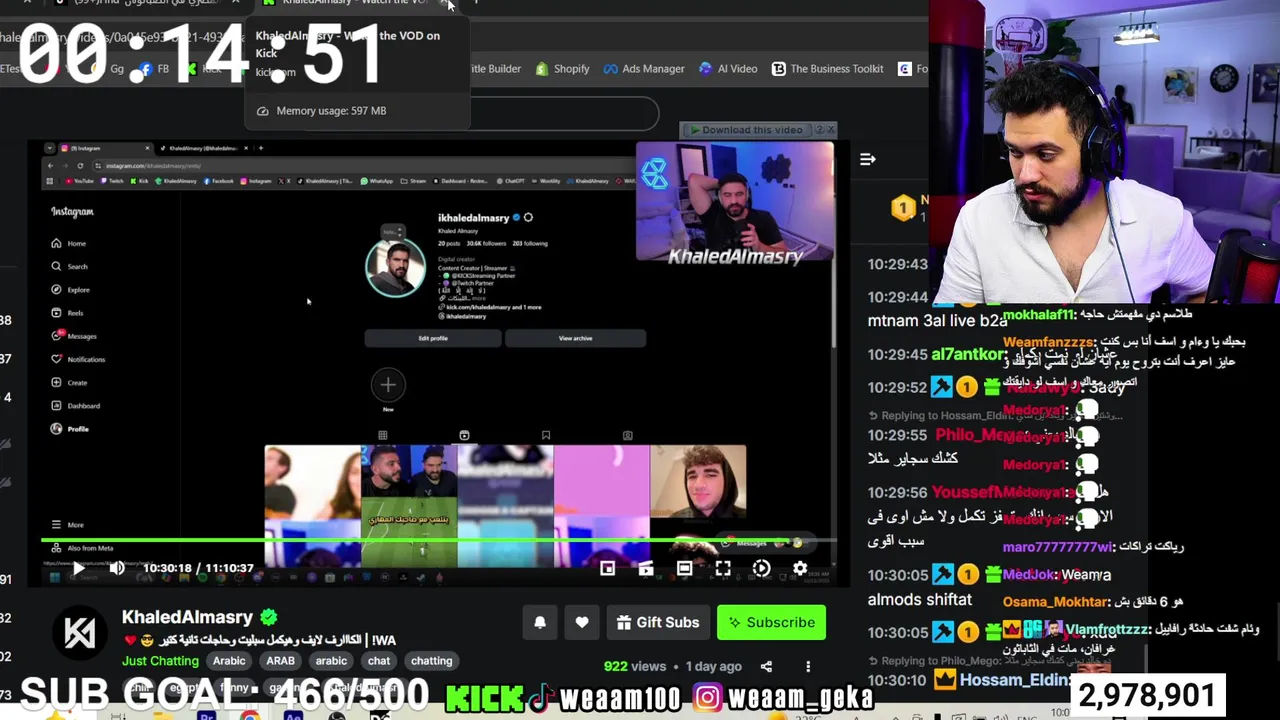The image size is (1280, 720).
Task: Click the verified badge next to KhaledAlmasry
Action: pos(269,617)
